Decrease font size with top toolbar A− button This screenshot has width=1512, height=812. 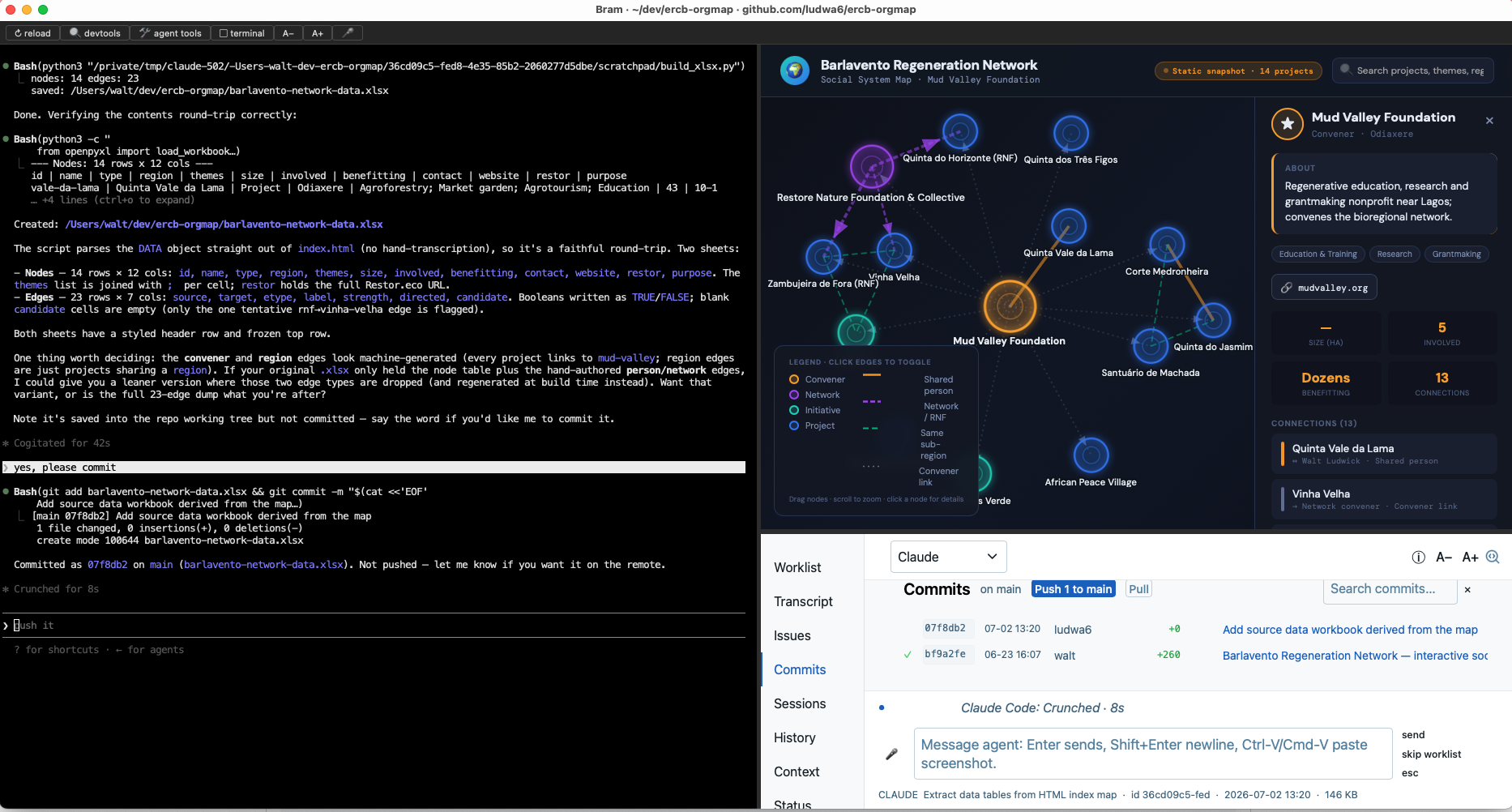click(288, 33)
